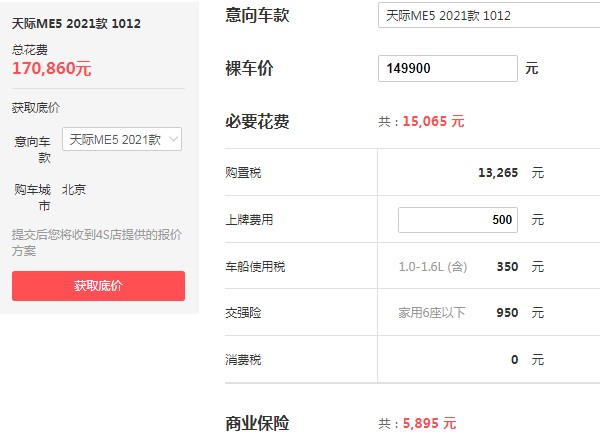This screenshot has width=600, height=438.
Task: Click the 交强险 option 家用6座以下
Action: click(x=432, y=313)
